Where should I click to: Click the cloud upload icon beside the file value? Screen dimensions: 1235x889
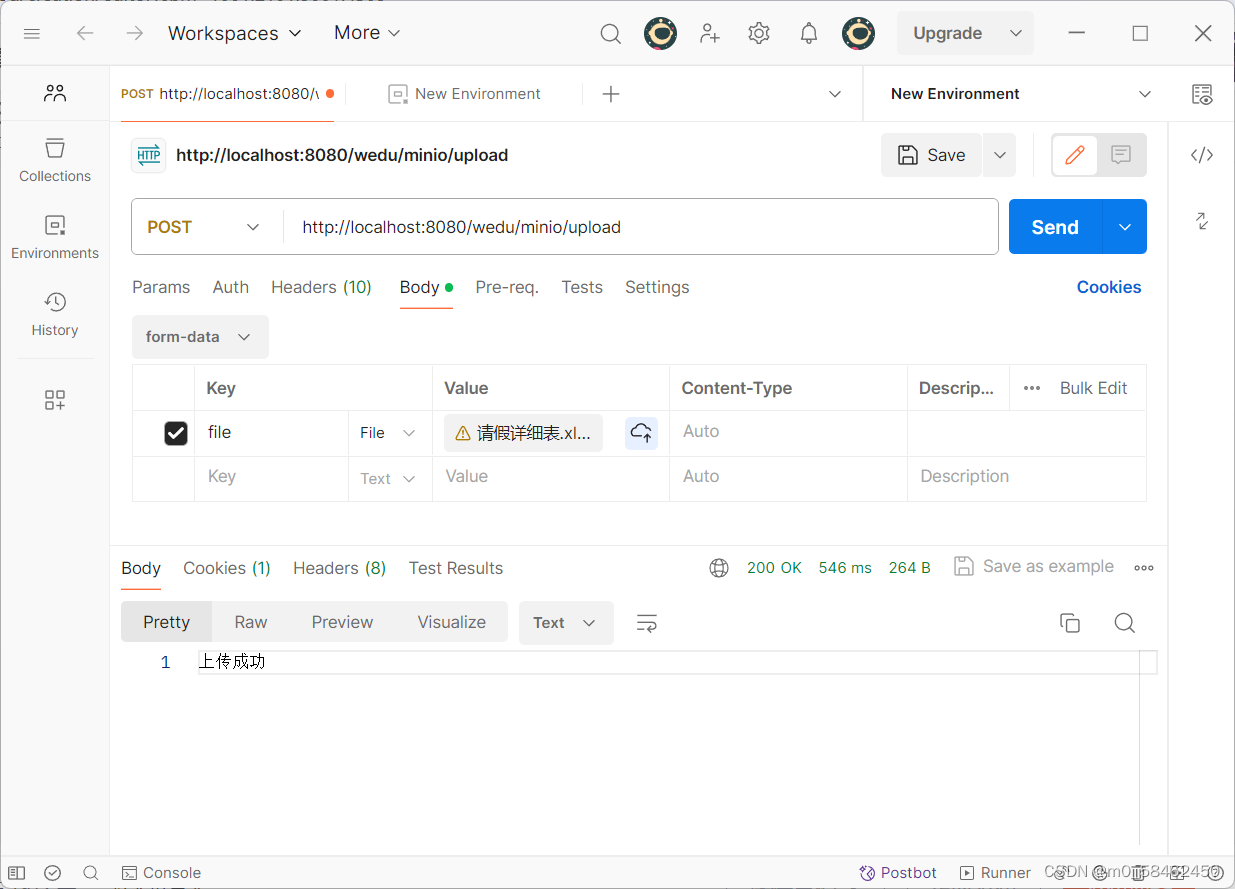point(641,432)
